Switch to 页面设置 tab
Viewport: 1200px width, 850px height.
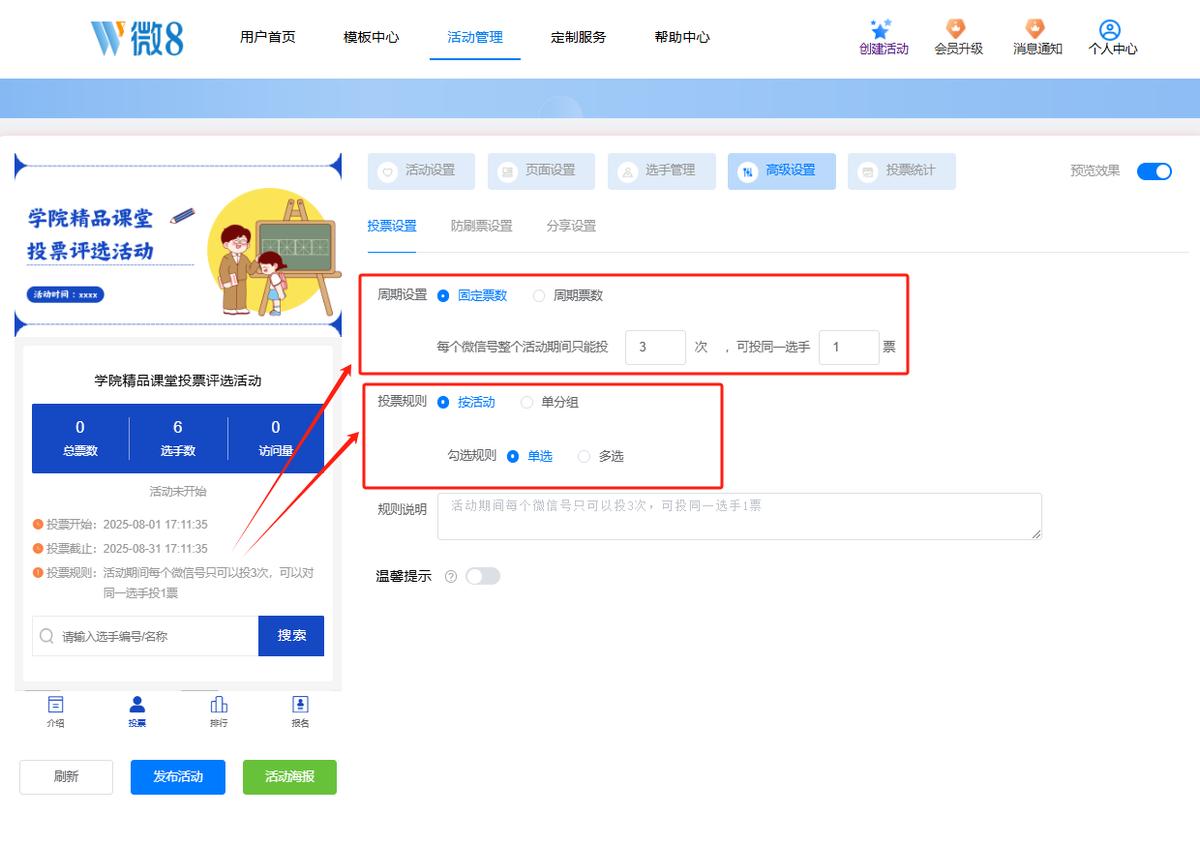pyautogui.click(x=542, y=171)
